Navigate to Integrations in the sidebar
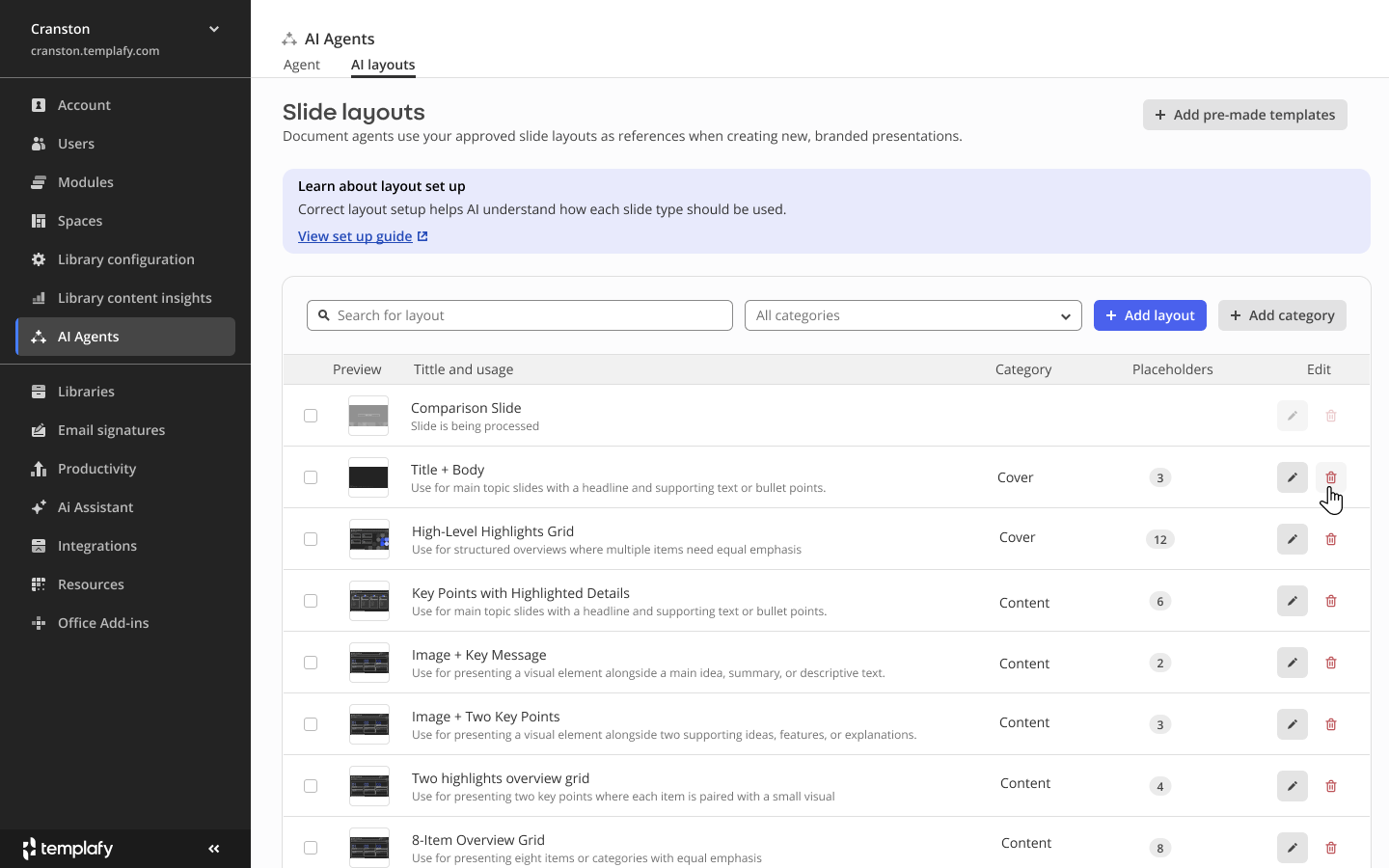This screenshot has width=1389, height=868. (x=125, y=546)
